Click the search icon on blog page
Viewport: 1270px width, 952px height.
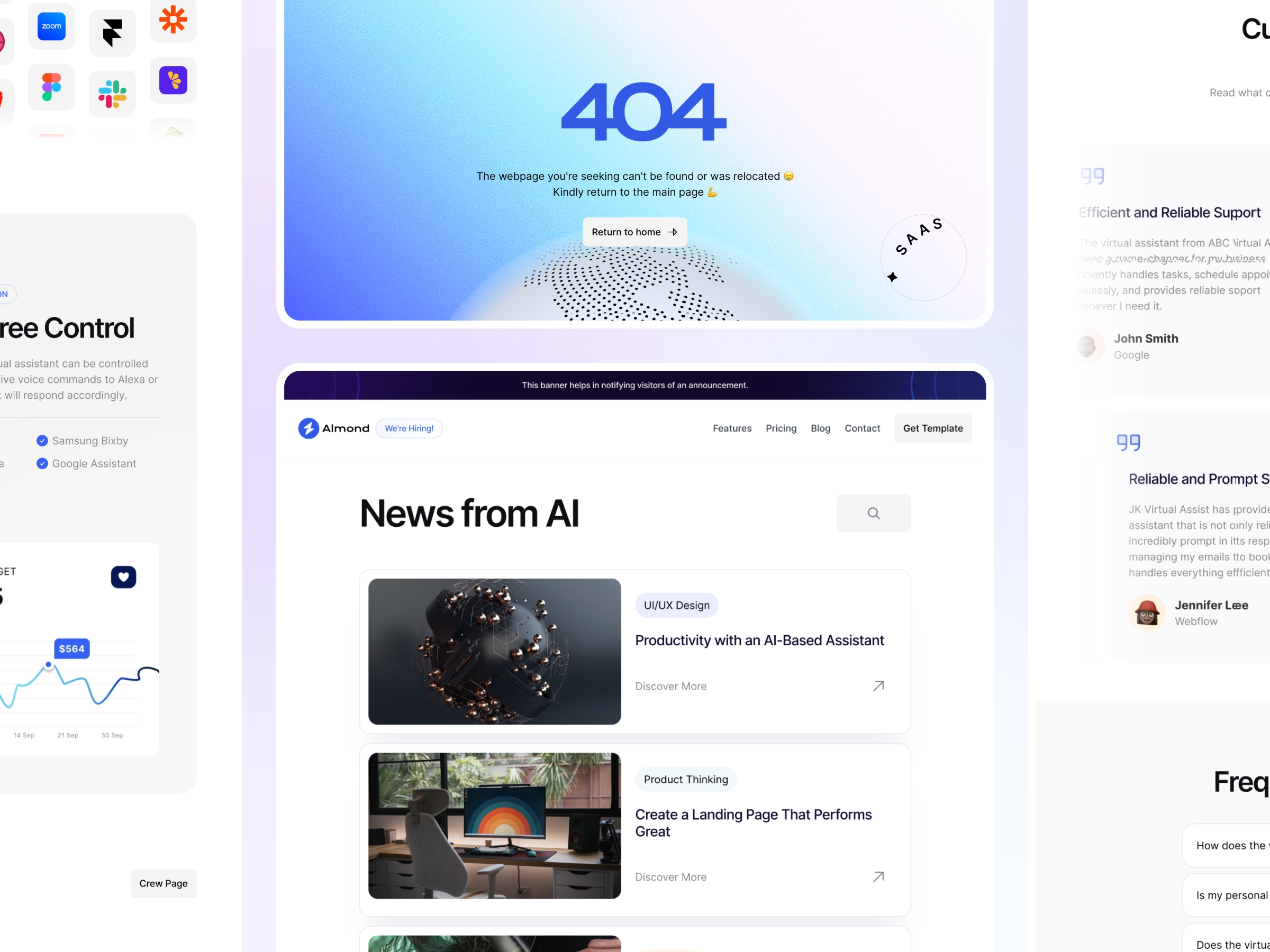coord(873,513)
